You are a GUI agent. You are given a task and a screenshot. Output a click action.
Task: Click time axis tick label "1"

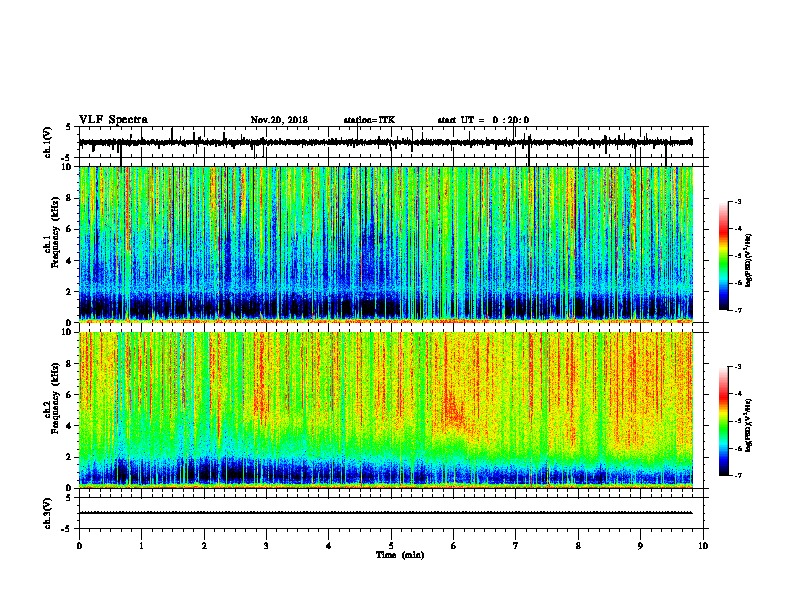click(x=142, y=546)
